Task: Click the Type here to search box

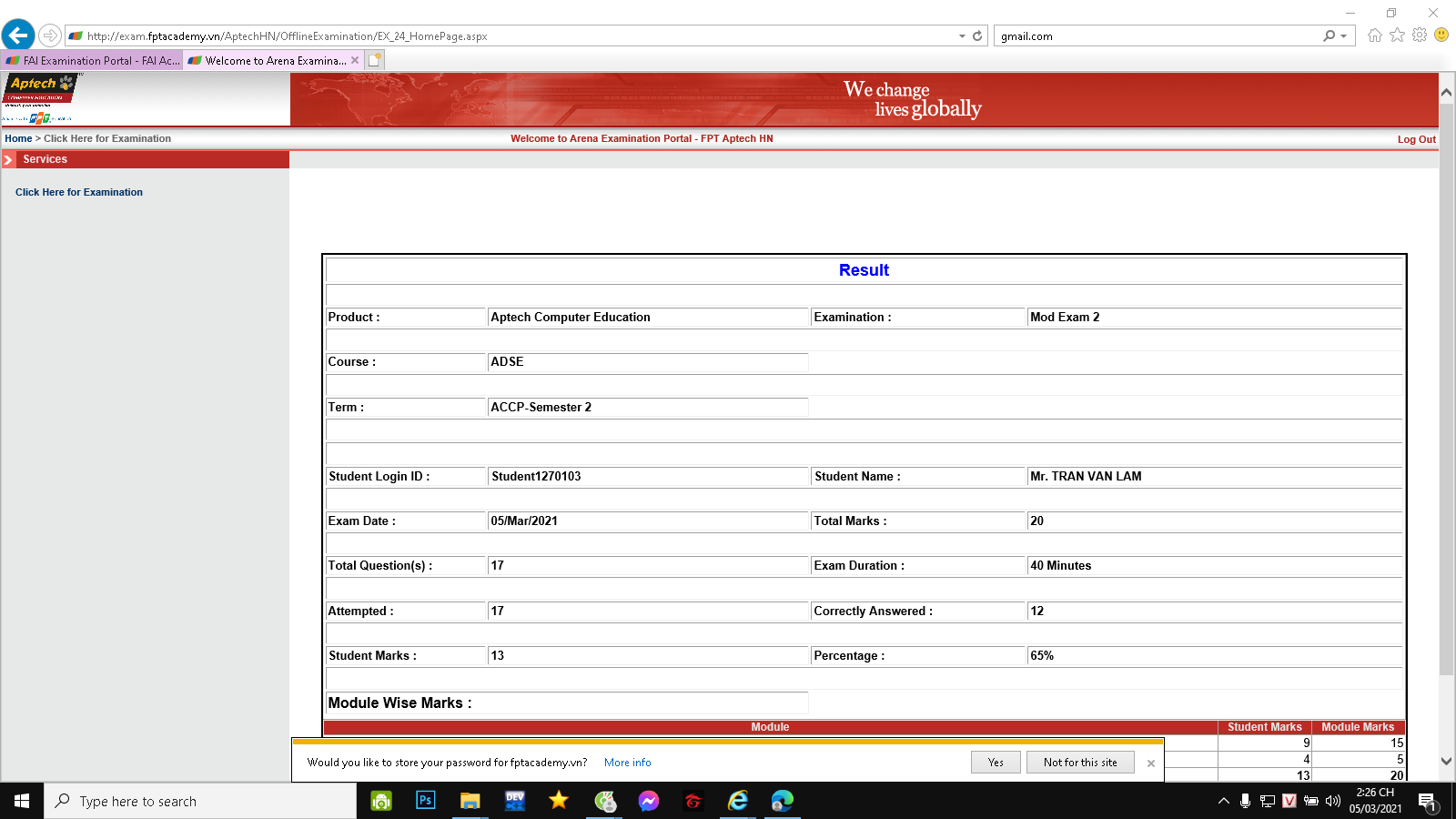Action: [200, 801]
